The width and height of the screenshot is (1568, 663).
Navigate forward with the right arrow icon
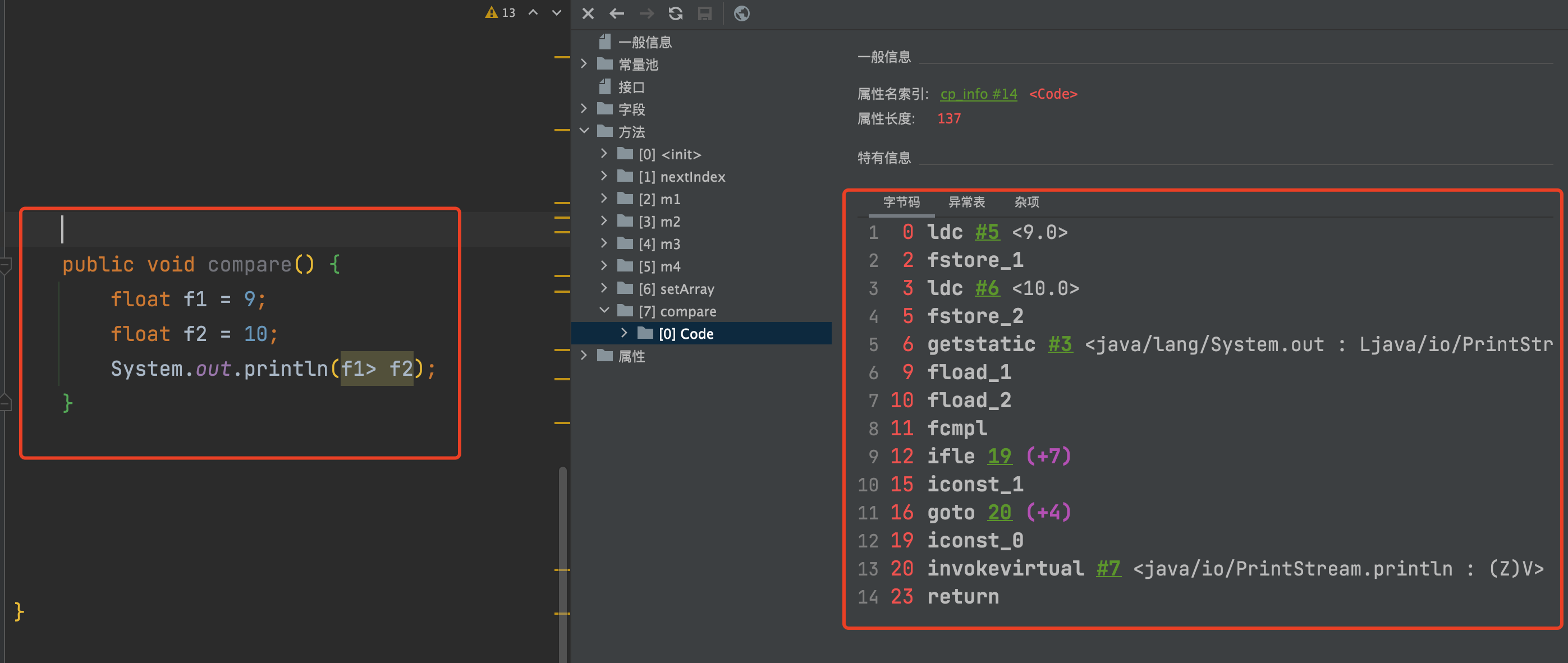coord(647,13)
